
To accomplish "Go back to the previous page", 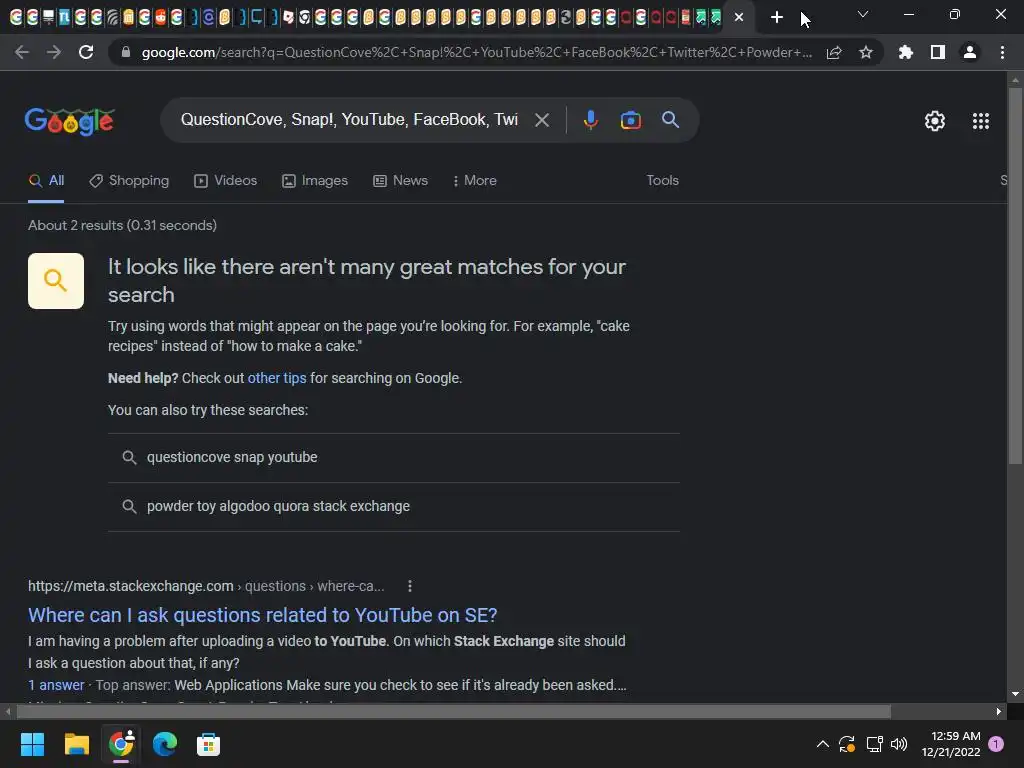I will [22, 52].
